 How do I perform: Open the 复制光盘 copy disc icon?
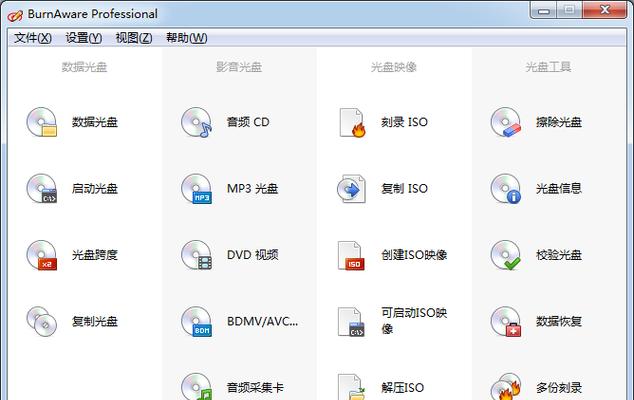42,322
